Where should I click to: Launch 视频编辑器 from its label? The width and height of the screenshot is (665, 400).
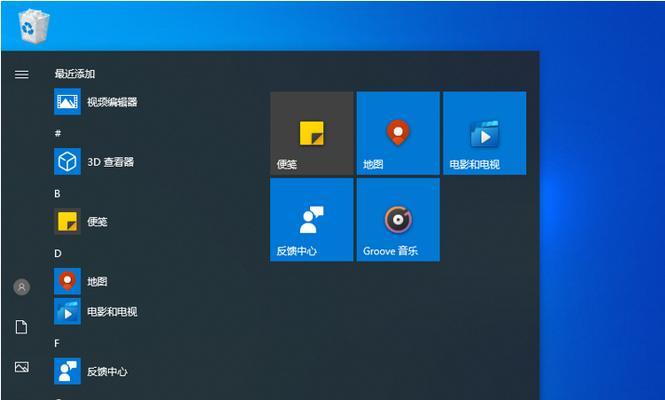tap(112, 102)
